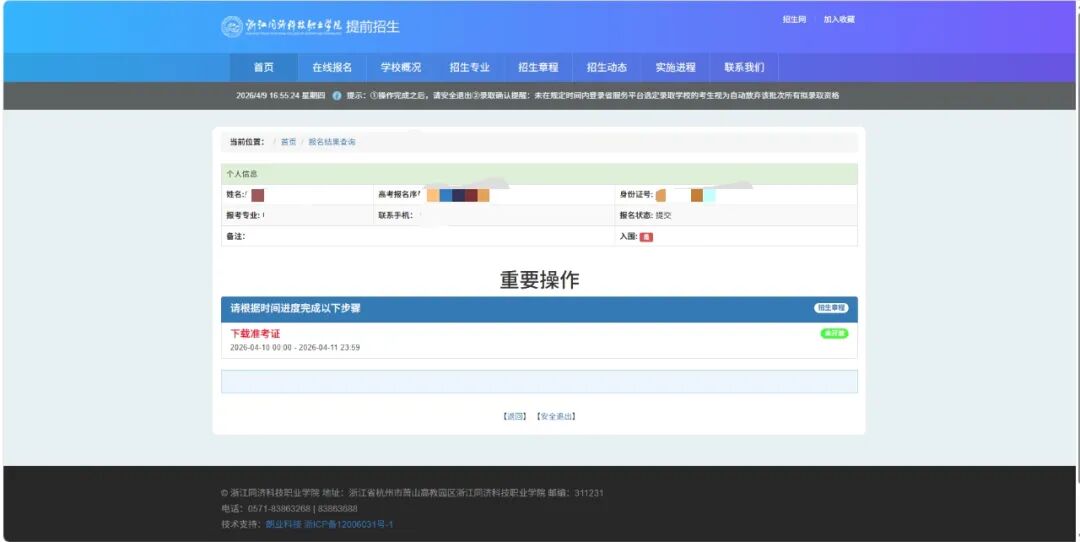Click the 加入收藏 link at top right
Screen dimensions: 1080x542
(839, 19)
